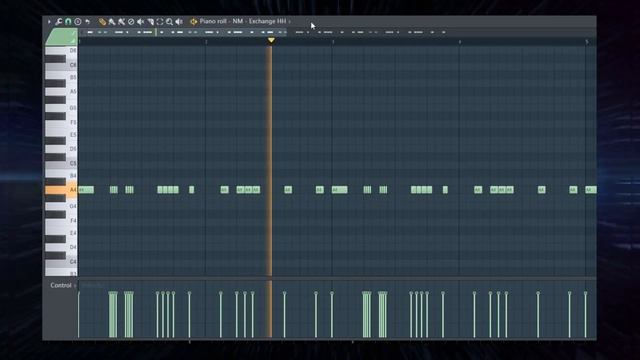Click the B4 piano key
The image size is (640, 360).
coord(61,176)
